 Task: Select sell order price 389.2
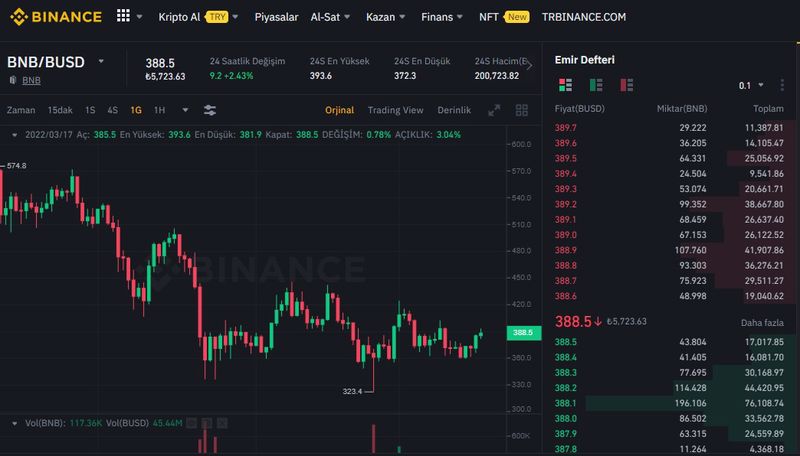tap(566, 204)
